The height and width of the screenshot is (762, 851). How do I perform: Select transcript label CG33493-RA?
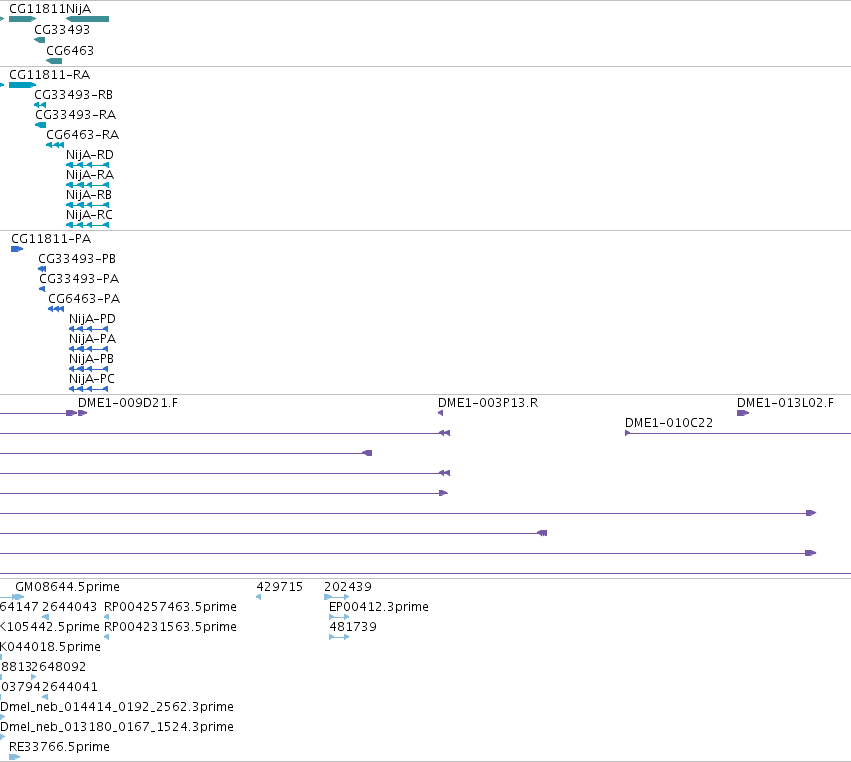(x=75, y=115)
